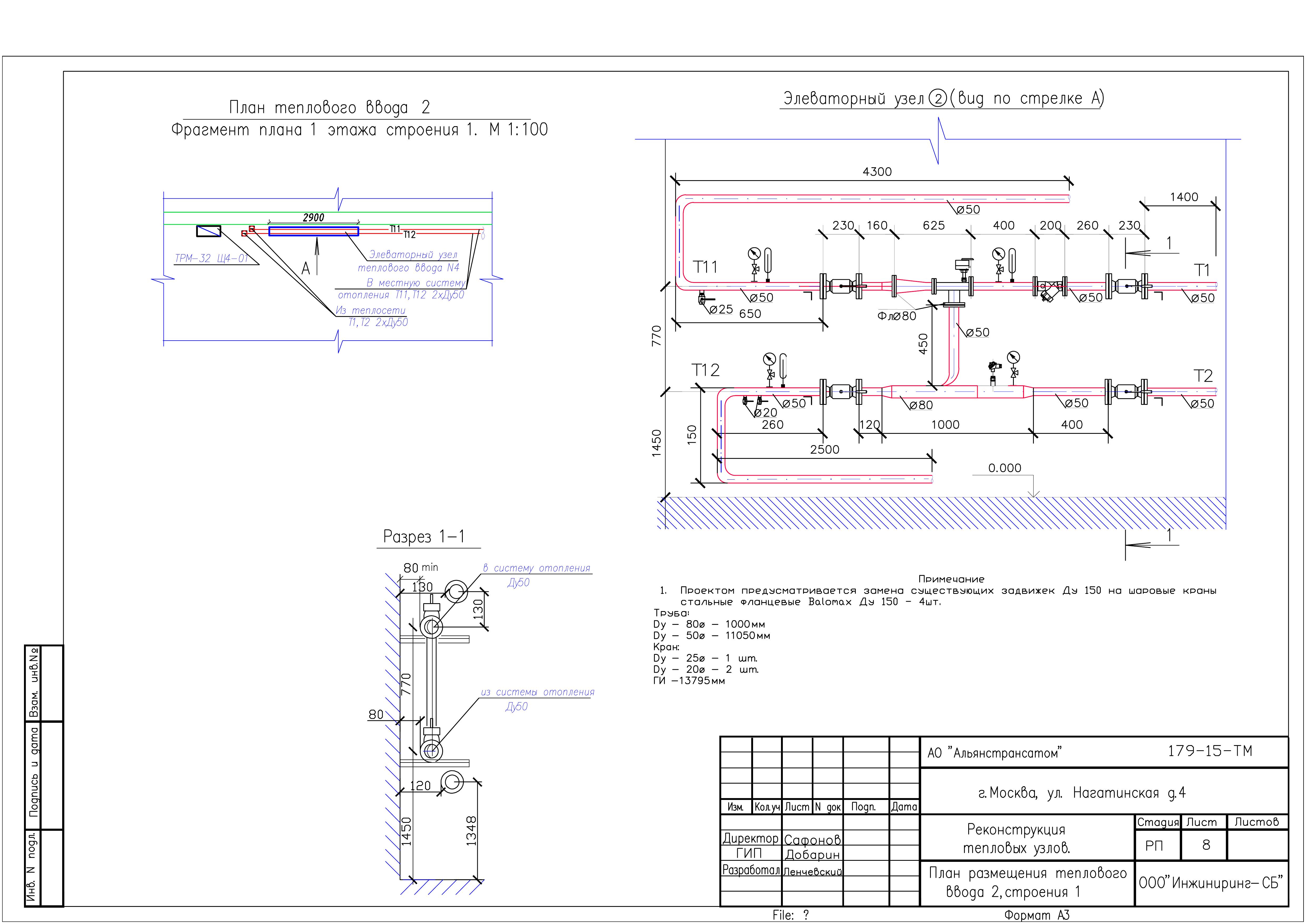Select the T2 pipe label
The image size is (1307, 924).
point(1203,376)
